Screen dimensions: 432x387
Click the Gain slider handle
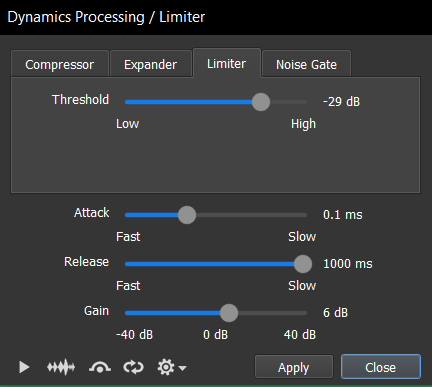229,313
